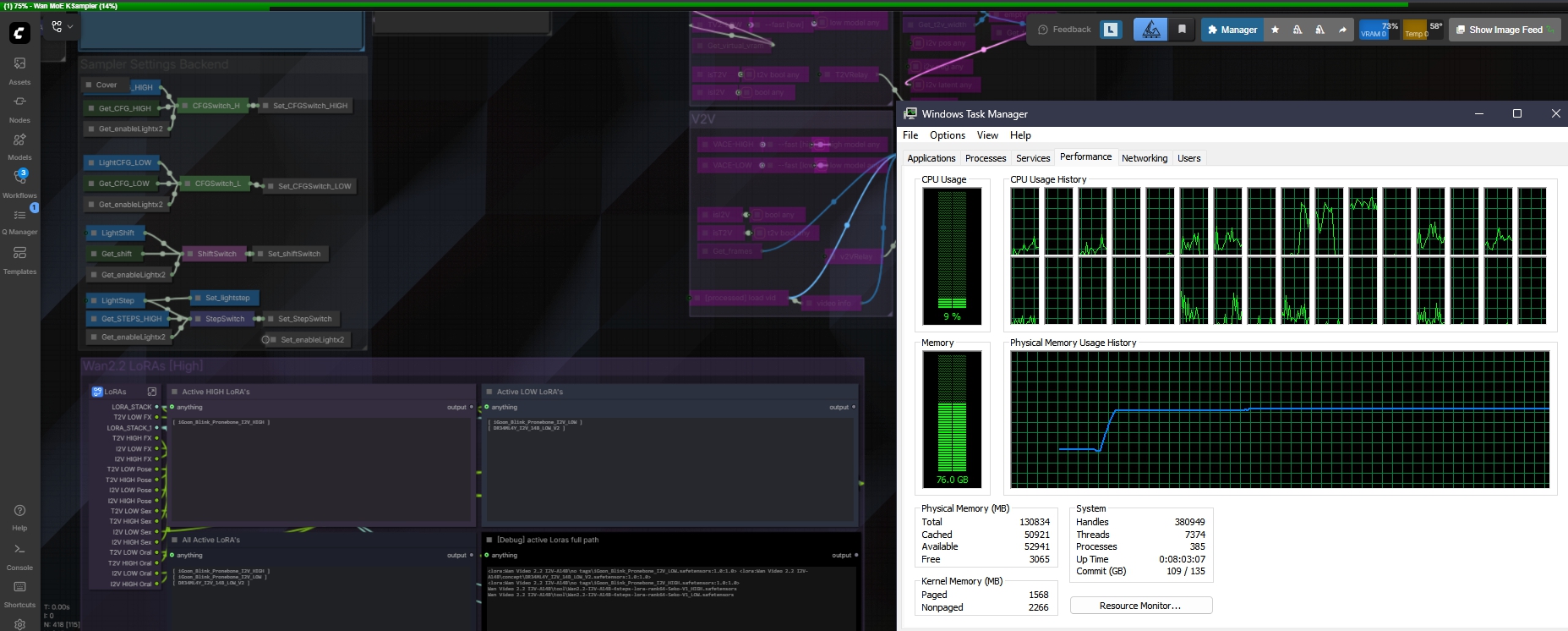This screenshot has width=1568, height=631.
Task: Toggle collapse square on All Active LoRA's node
Action: 174,540
